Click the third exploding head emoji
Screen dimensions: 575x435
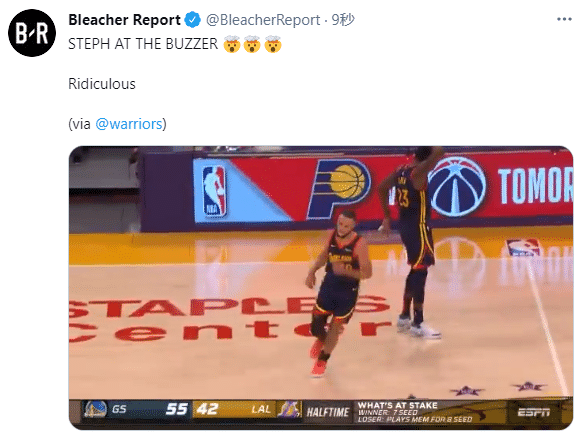(x=273, y=44)
